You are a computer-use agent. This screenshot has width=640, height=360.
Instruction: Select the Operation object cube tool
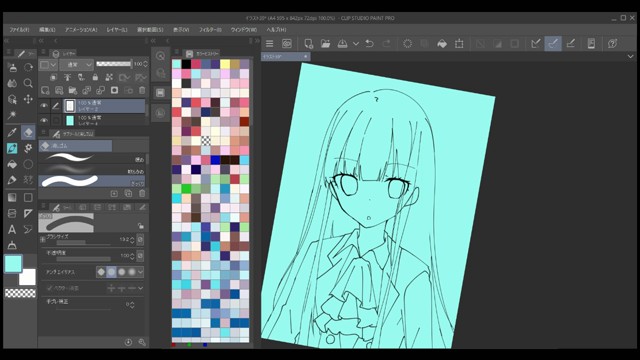point(12,99)
